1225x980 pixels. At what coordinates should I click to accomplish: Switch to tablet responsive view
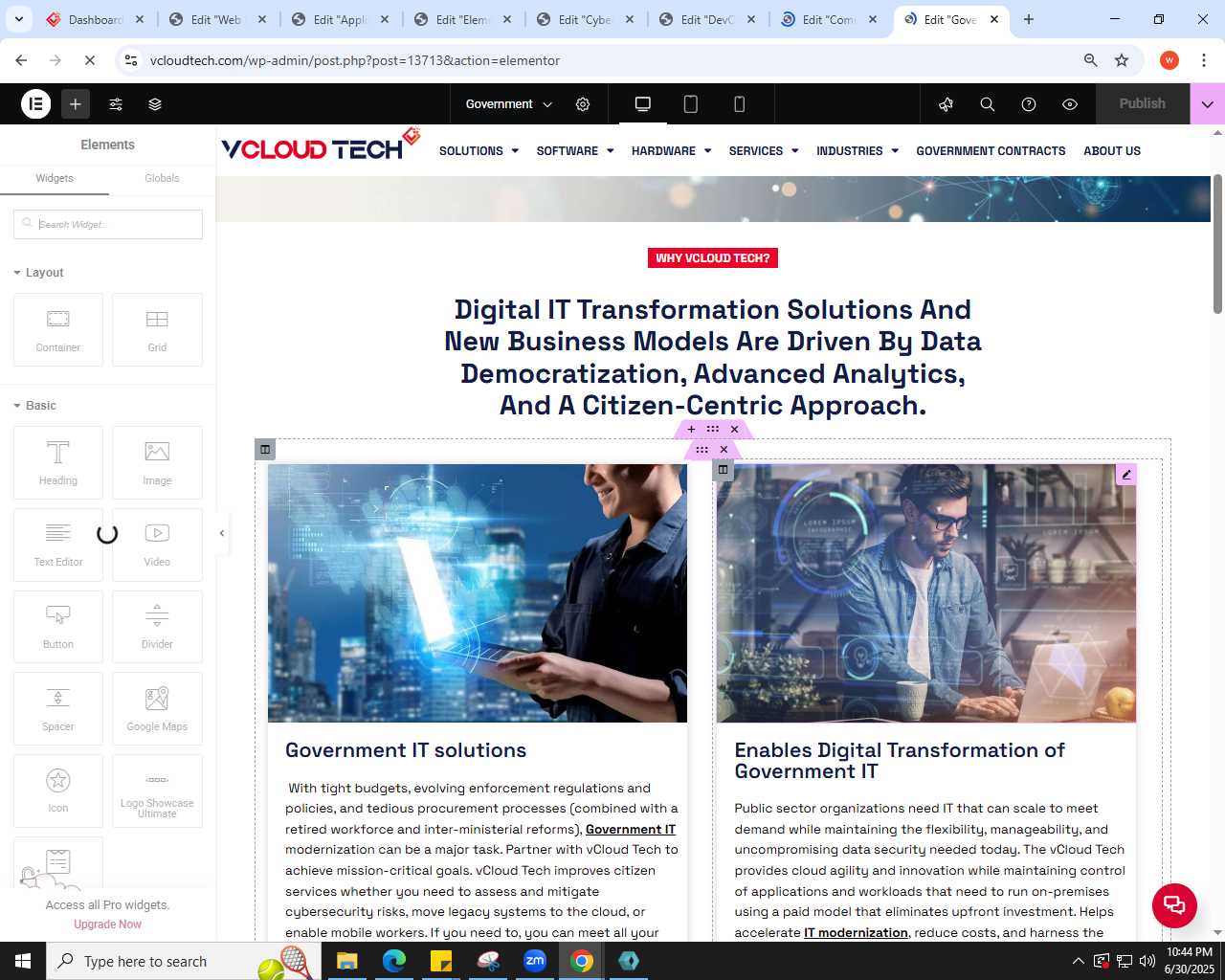click(x=691, y=104)
